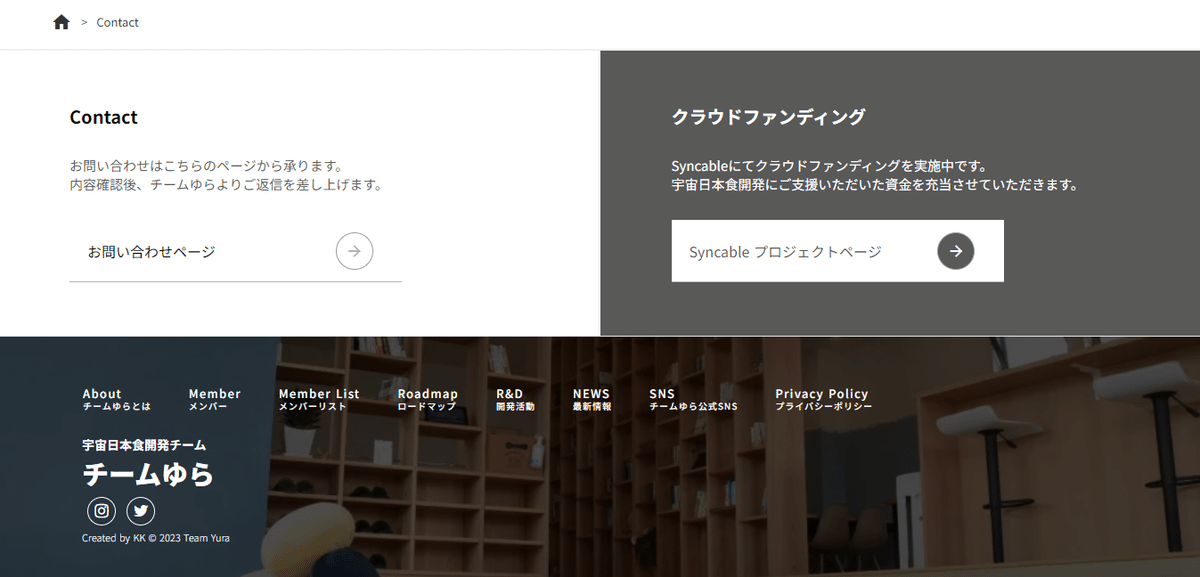The height and width of the screenshot is (577, 1200).
Task: Open the お問い合わせページ link
Action: 235,251
